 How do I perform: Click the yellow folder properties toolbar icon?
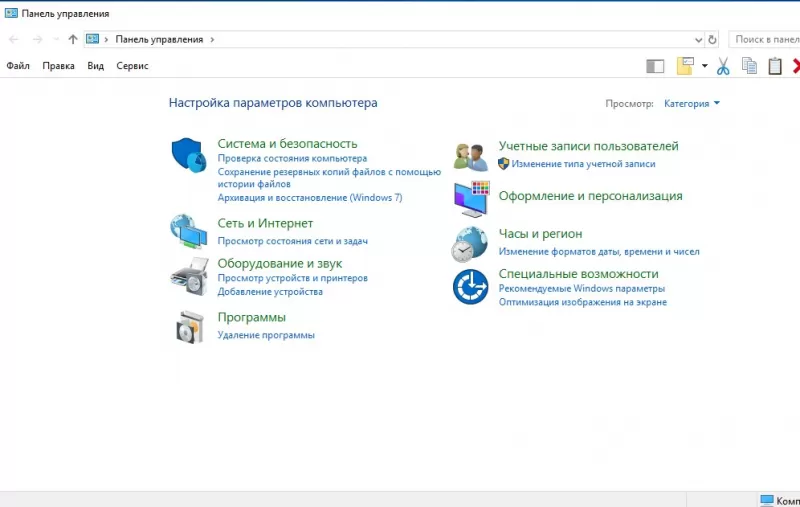tap(685, 66)
